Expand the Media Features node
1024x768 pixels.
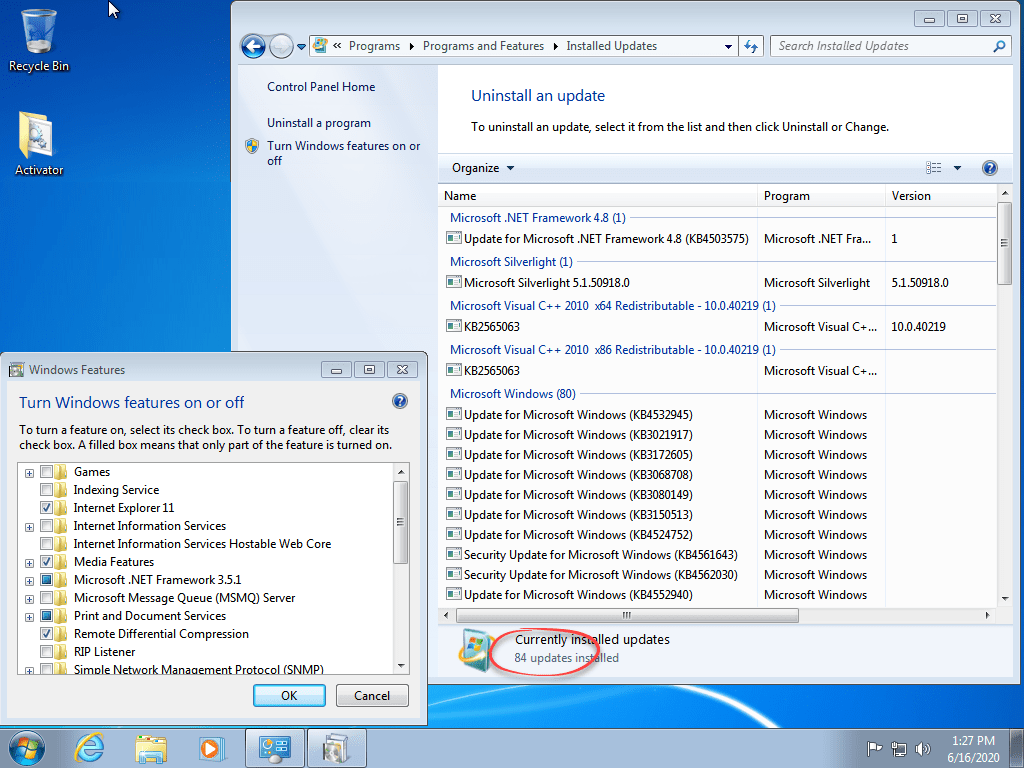[29, 563]
